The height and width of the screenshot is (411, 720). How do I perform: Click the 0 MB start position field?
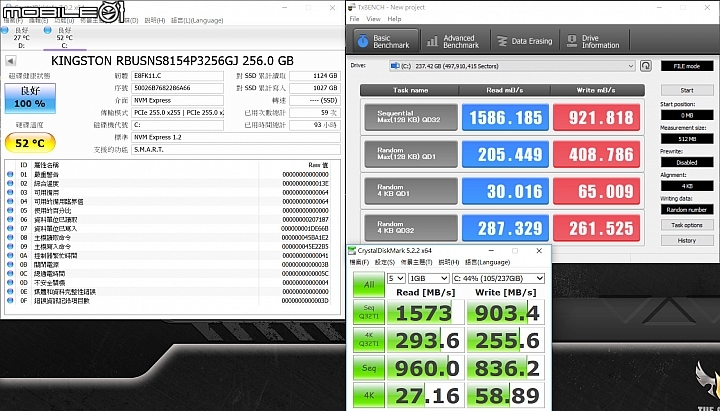click(687, 115)
